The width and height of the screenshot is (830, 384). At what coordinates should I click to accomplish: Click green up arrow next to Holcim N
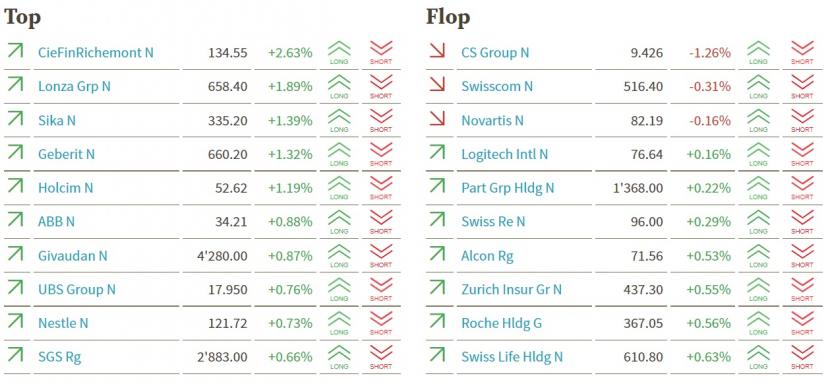pyautogui.click(x=15, y=185)
